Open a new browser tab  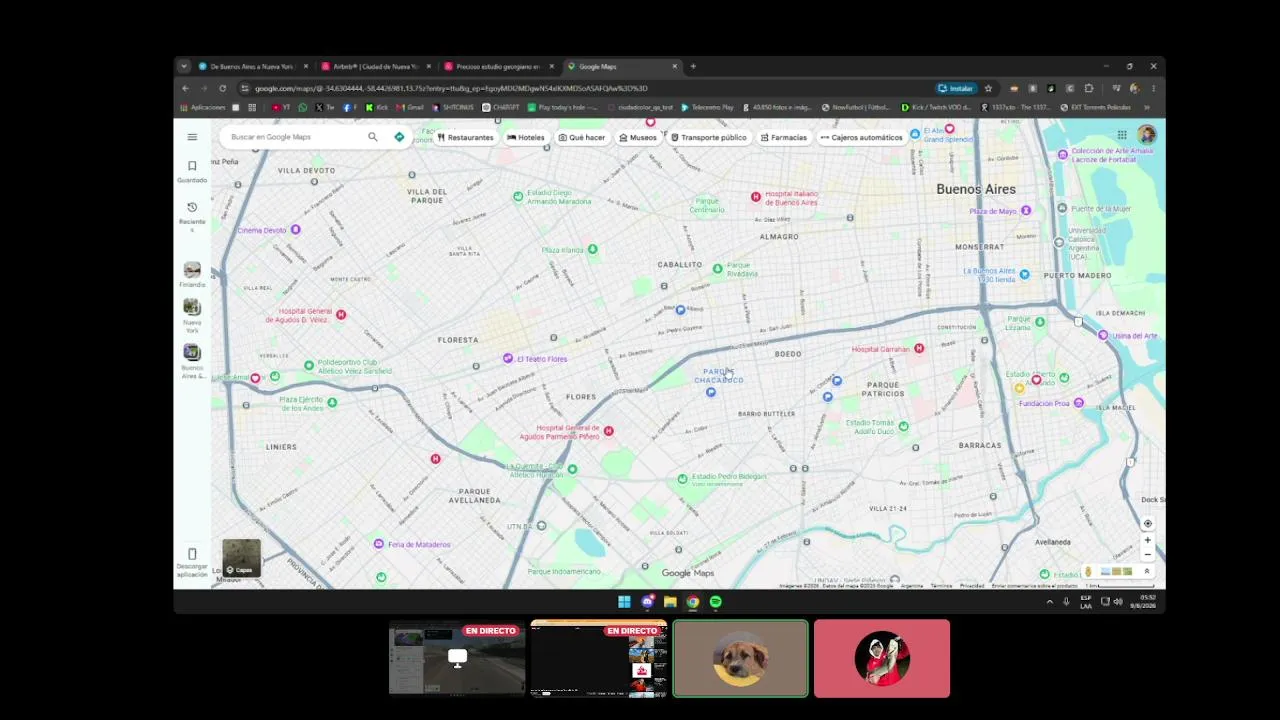[x=693, y=67]
